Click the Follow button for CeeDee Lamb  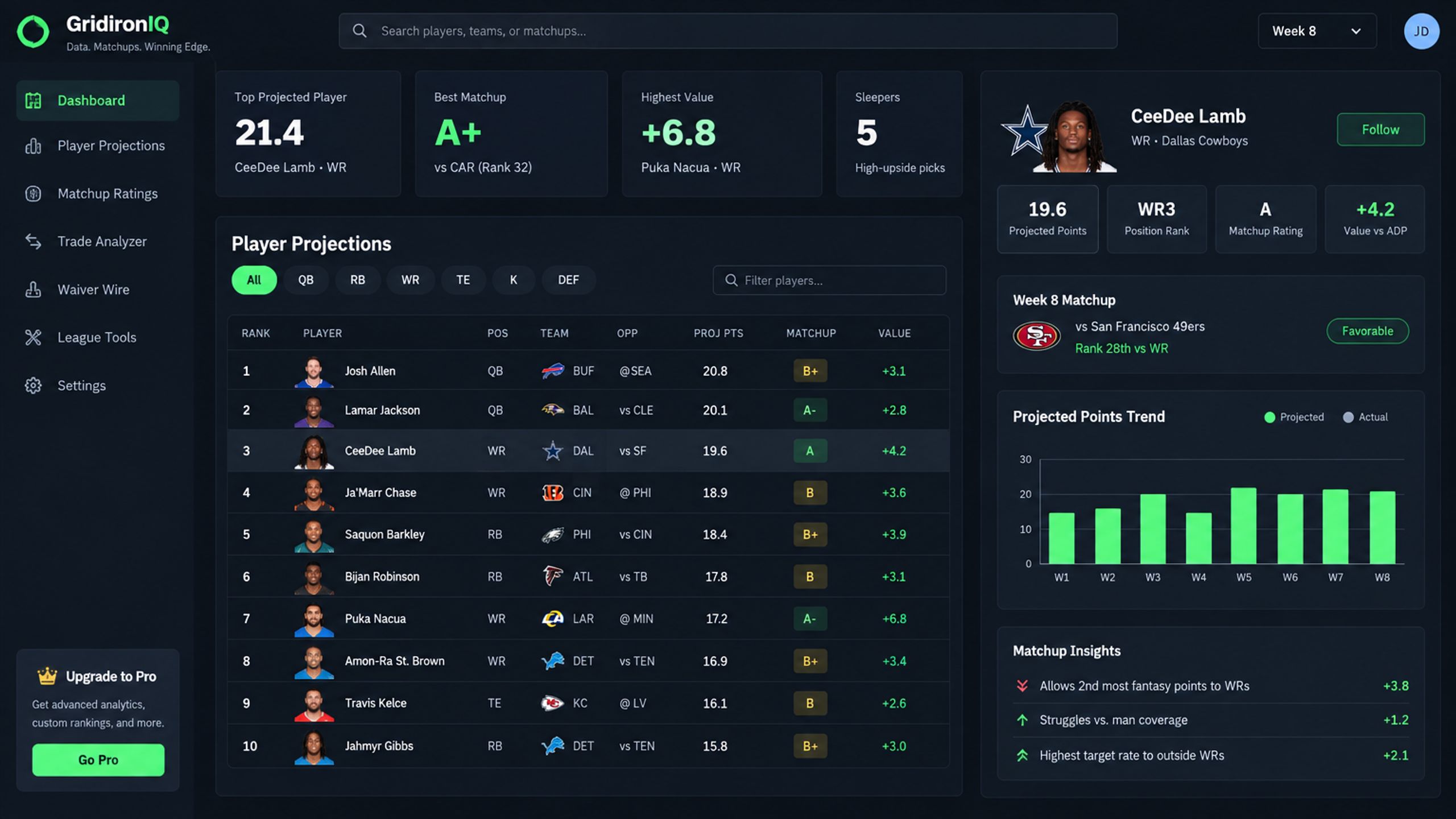(x=1380, y=130)
